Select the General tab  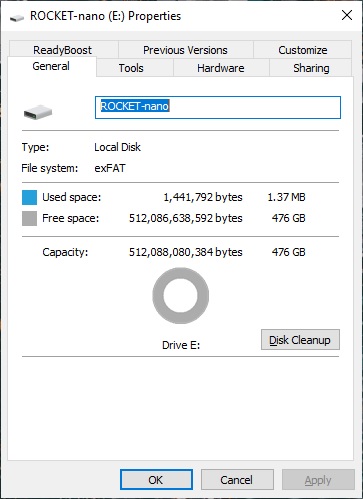coord(51,66)
